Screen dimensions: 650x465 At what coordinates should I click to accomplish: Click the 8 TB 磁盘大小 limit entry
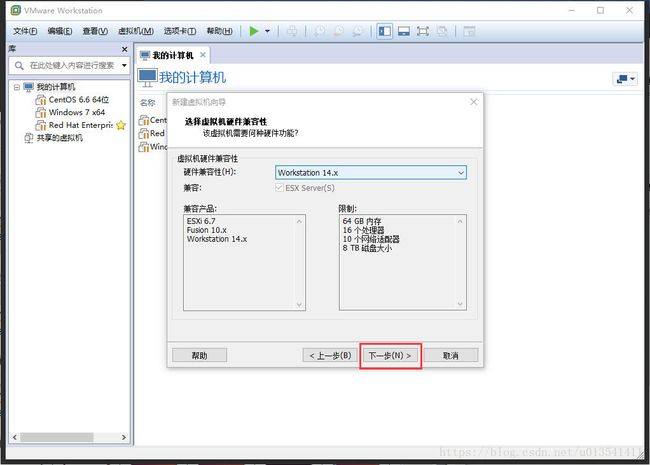[x=367, y=248]
